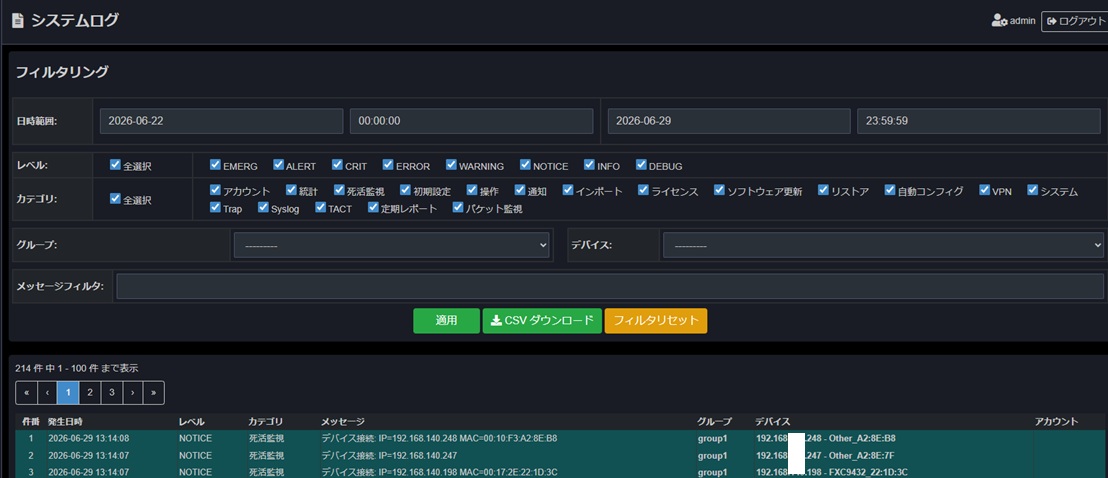Viewport: 1108px width, 478px height.
Task: Select device cell FXC9432_22:1D:3C
Action: (832, 472)
